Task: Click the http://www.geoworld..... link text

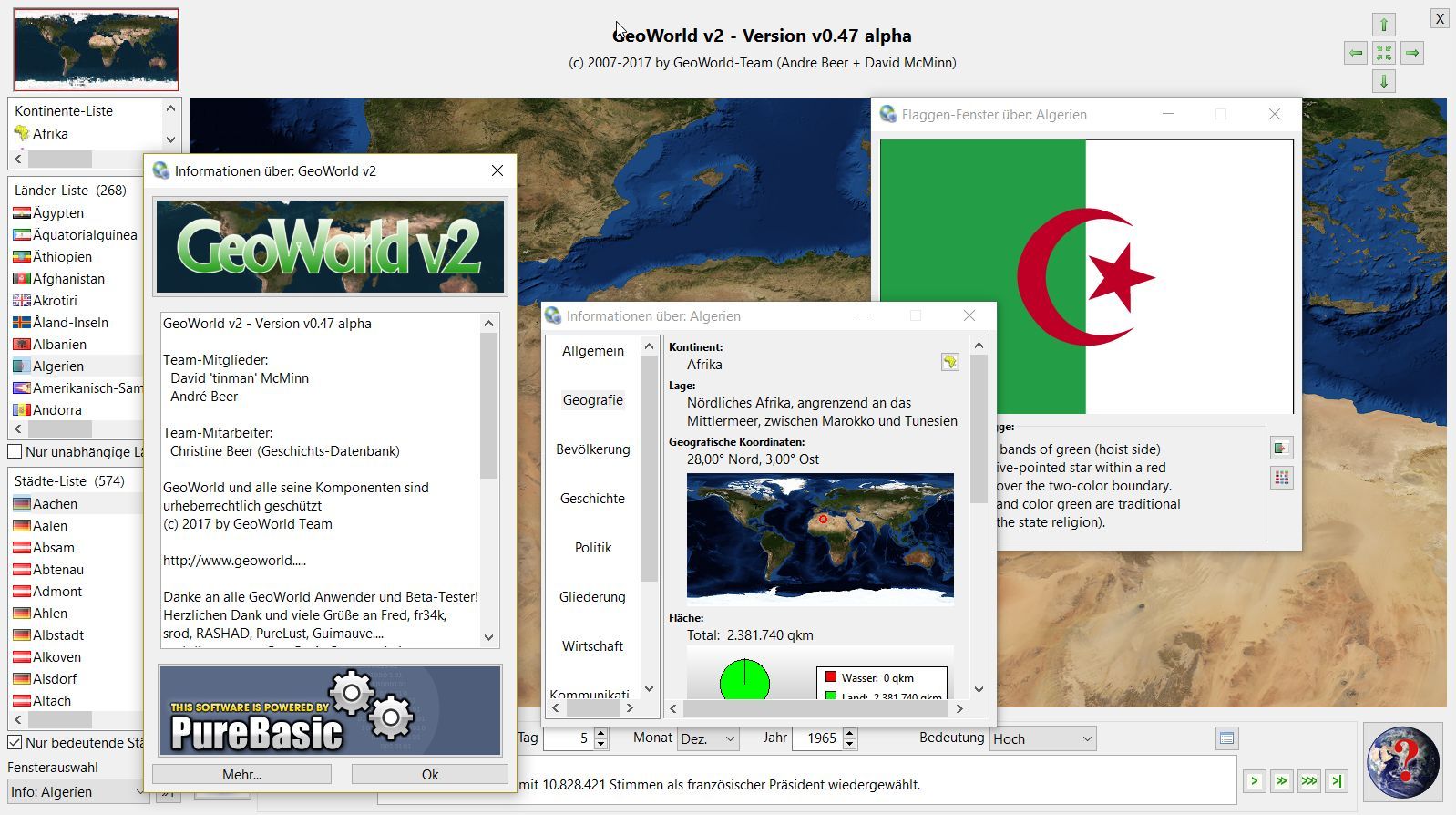Action: click(234, 561)
